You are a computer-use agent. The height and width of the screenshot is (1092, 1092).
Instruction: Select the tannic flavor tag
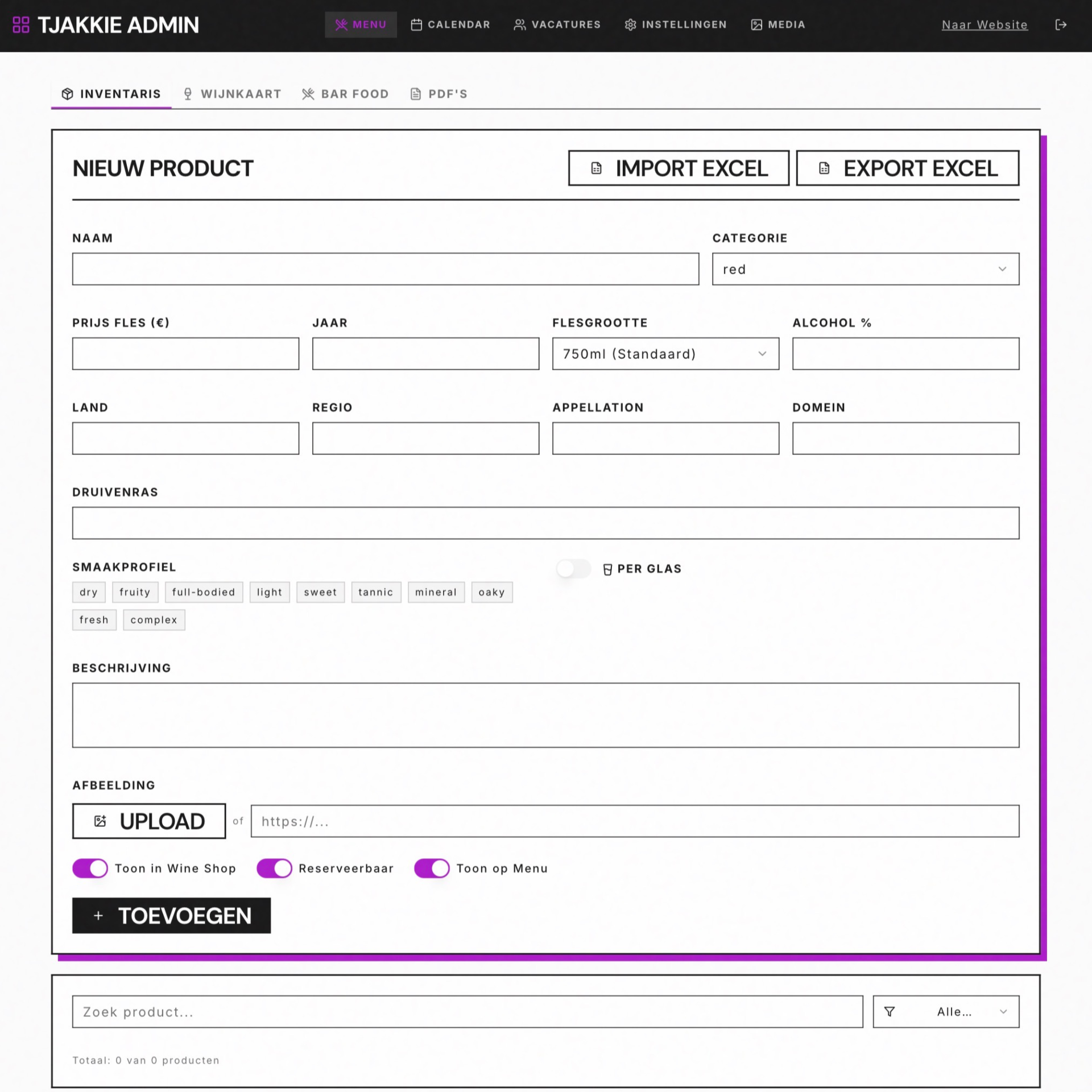(x=376, y=592)
